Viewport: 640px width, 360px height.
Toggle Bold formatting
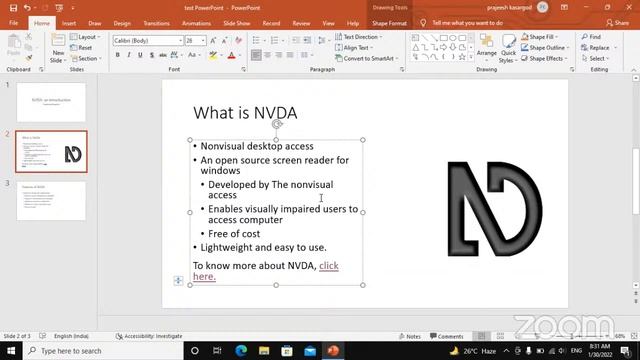click(x=118, y=55)
